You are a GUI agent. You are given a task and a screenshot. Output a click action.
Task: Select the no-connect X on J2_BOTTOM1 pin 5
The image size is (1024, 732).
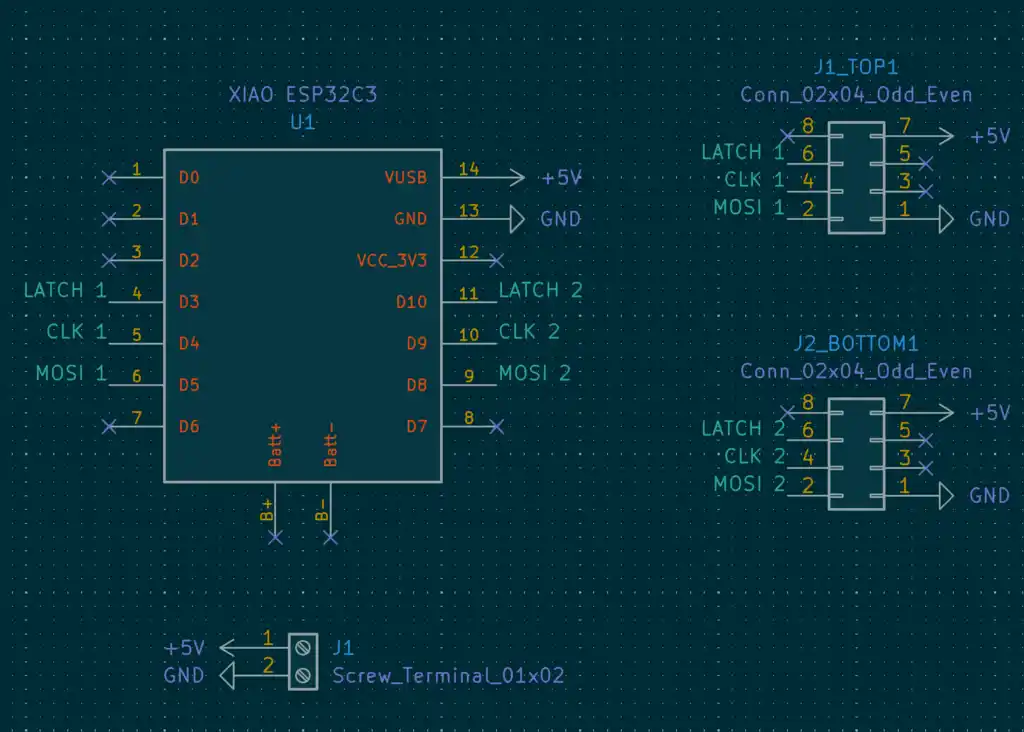(925, 440)
